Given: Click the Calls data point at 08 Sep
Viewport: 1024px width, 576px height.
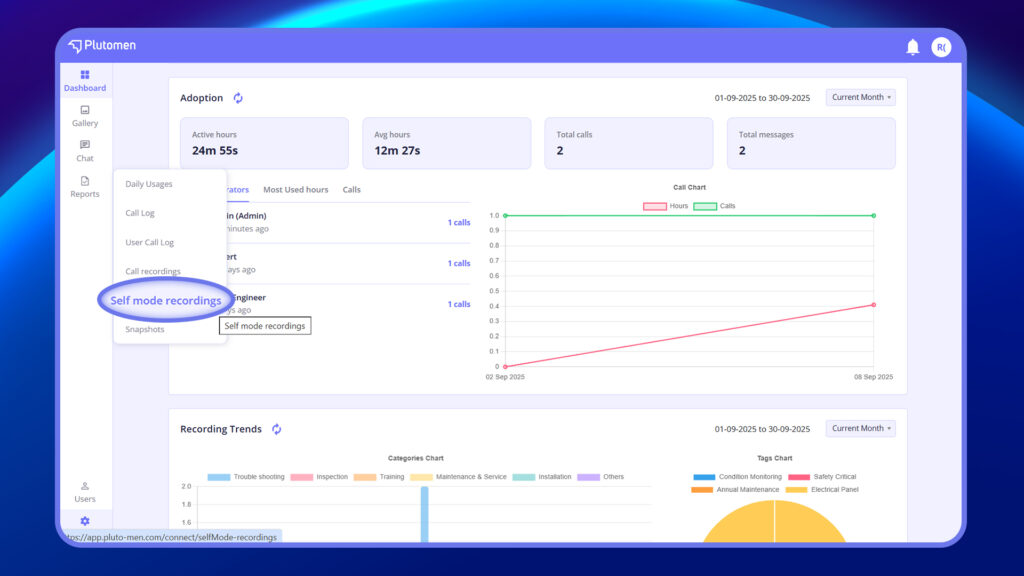Looking at the screenshot, I should tap(874, 216).
